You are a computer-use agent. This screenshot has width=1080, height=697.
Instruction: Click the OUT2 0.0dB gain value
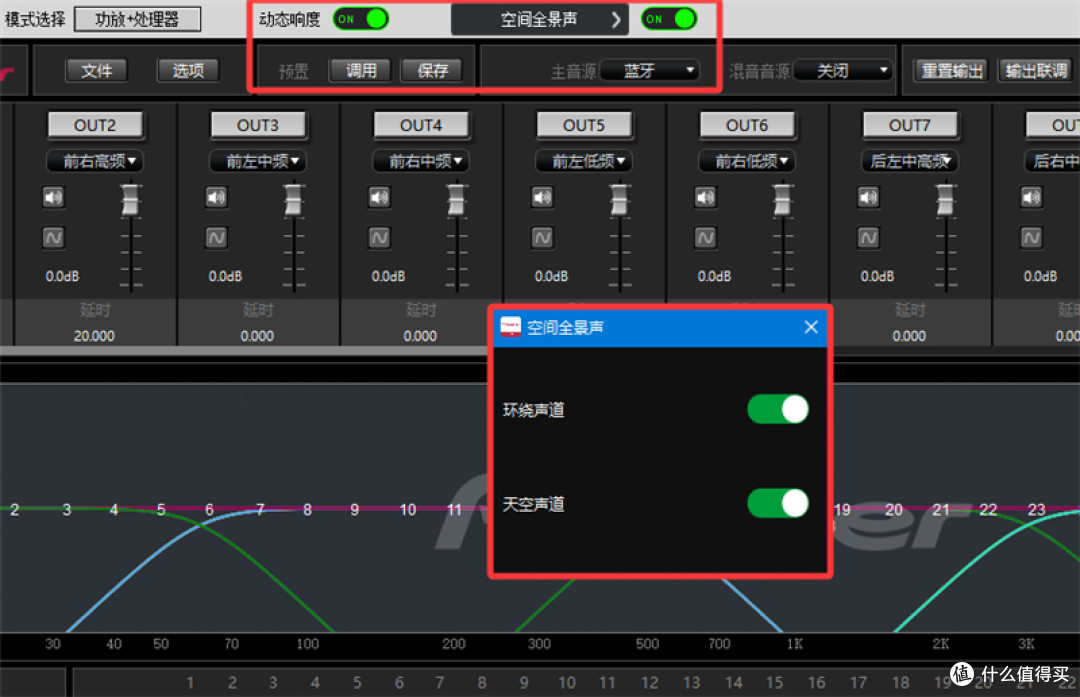tap(63, 276)
